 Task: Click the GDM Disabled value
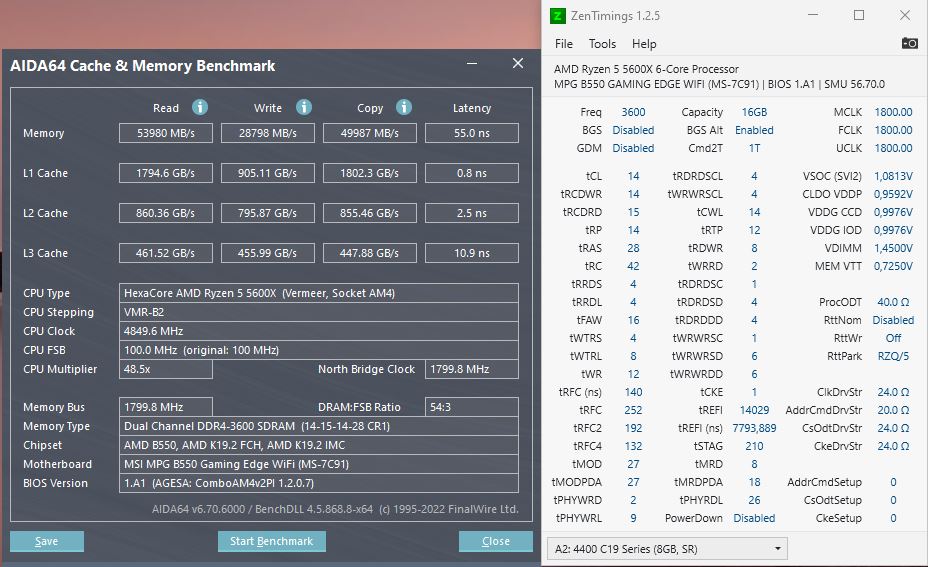click(633, 148)
